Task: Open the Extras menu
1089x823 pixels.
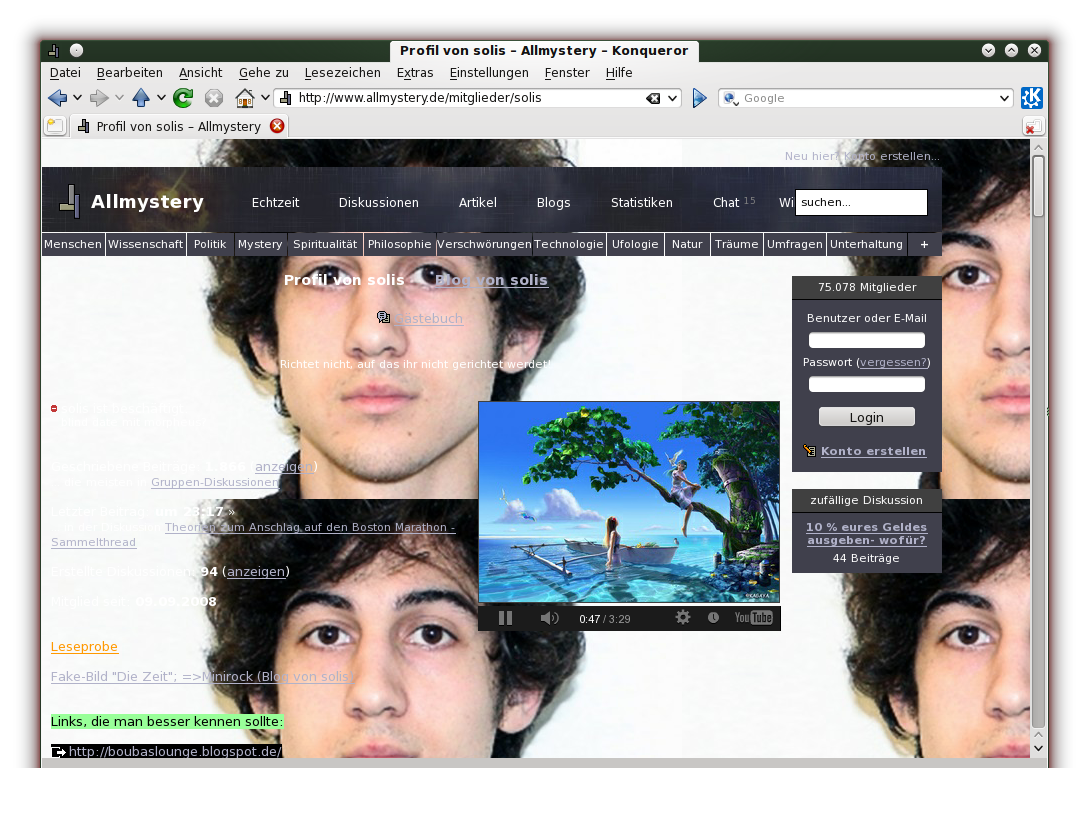Action: (x=415, y=72)
